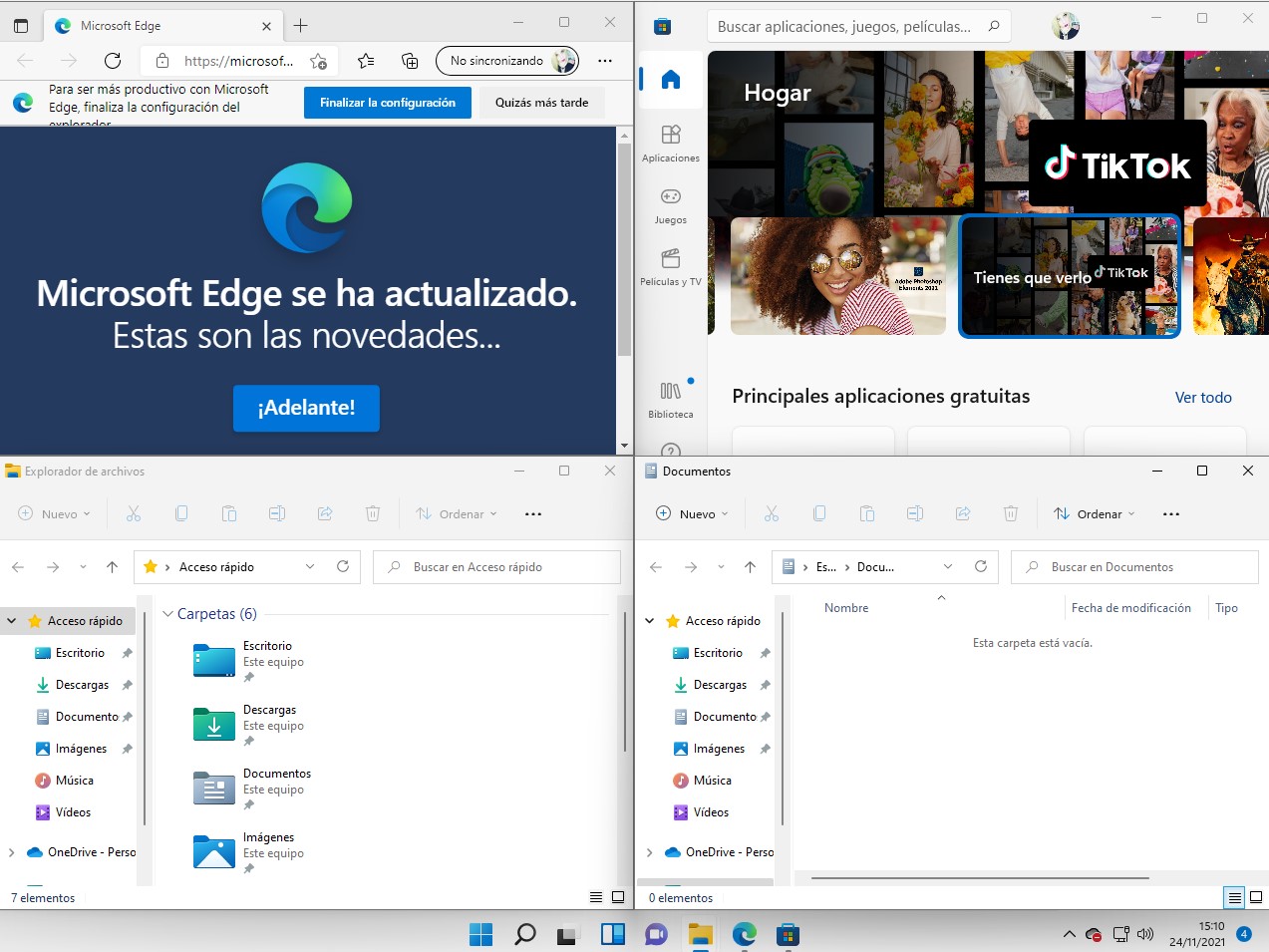Collapse the Carpetas (6) group
This screenshot has height=952, width=1269.
coord(167,614)
